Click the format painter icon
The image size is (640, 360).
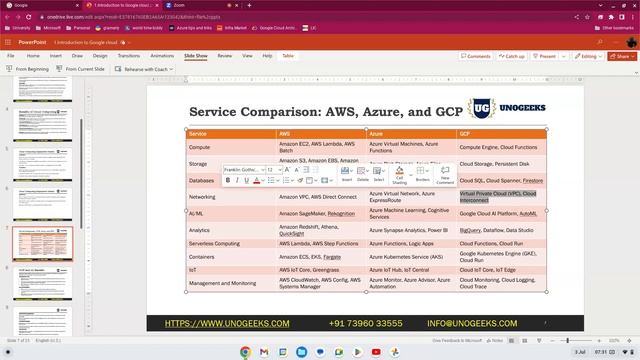point(300,180)
